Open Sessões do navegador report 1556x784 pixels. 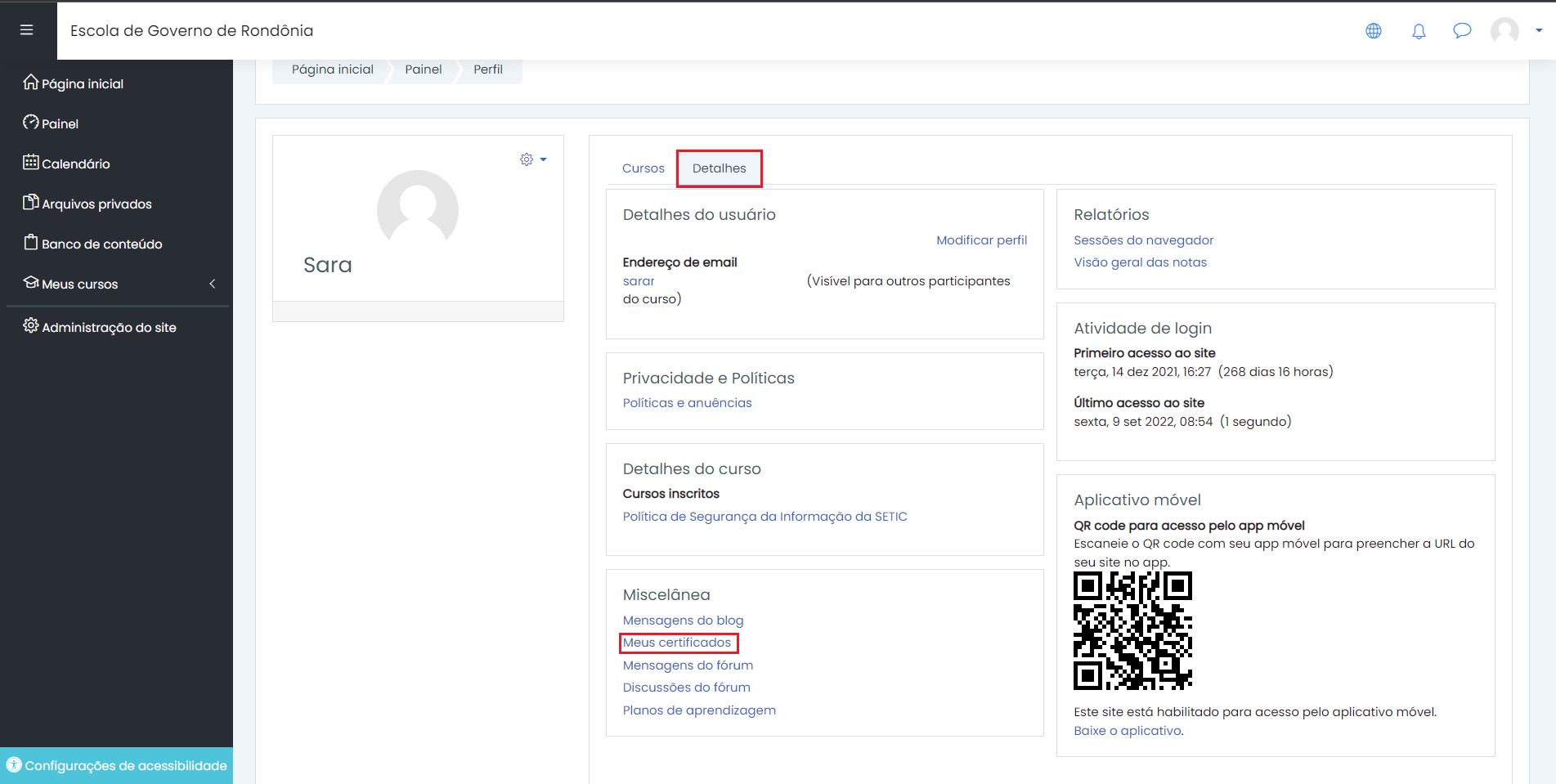click(x=1144, y=240)
